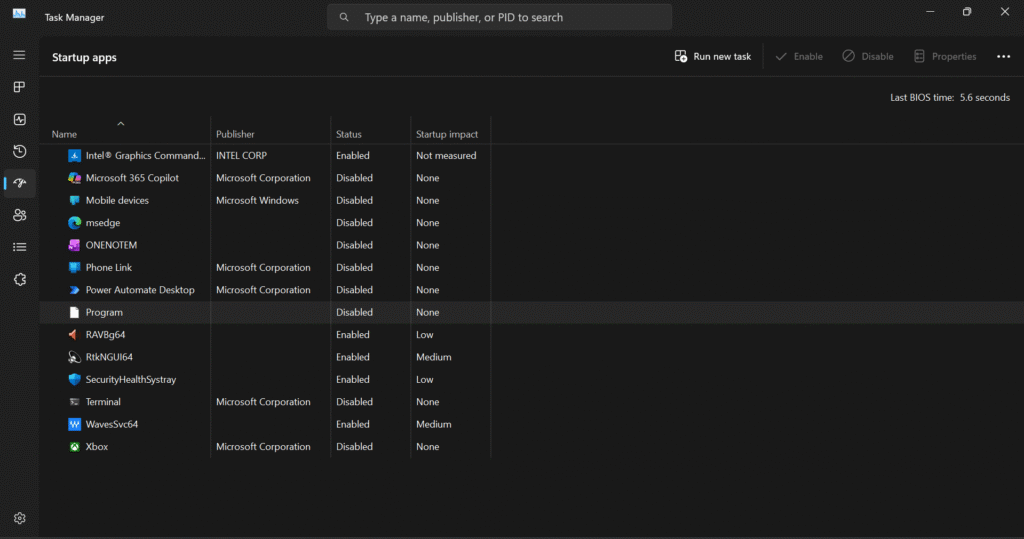The width and height of the screenshot is (1024, 539).
Task: Sort by the Name column header
Action: (65, 134)
